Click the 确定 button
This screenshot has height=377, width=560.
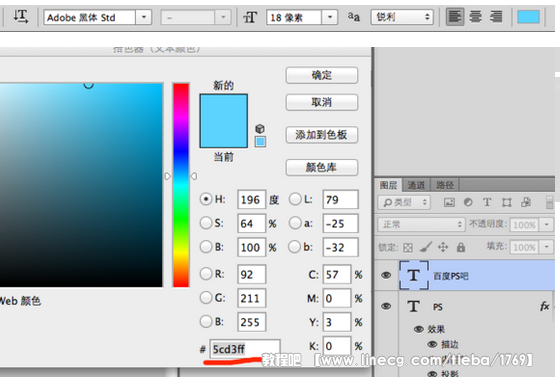pyautogui.click(x=321, y=75)
